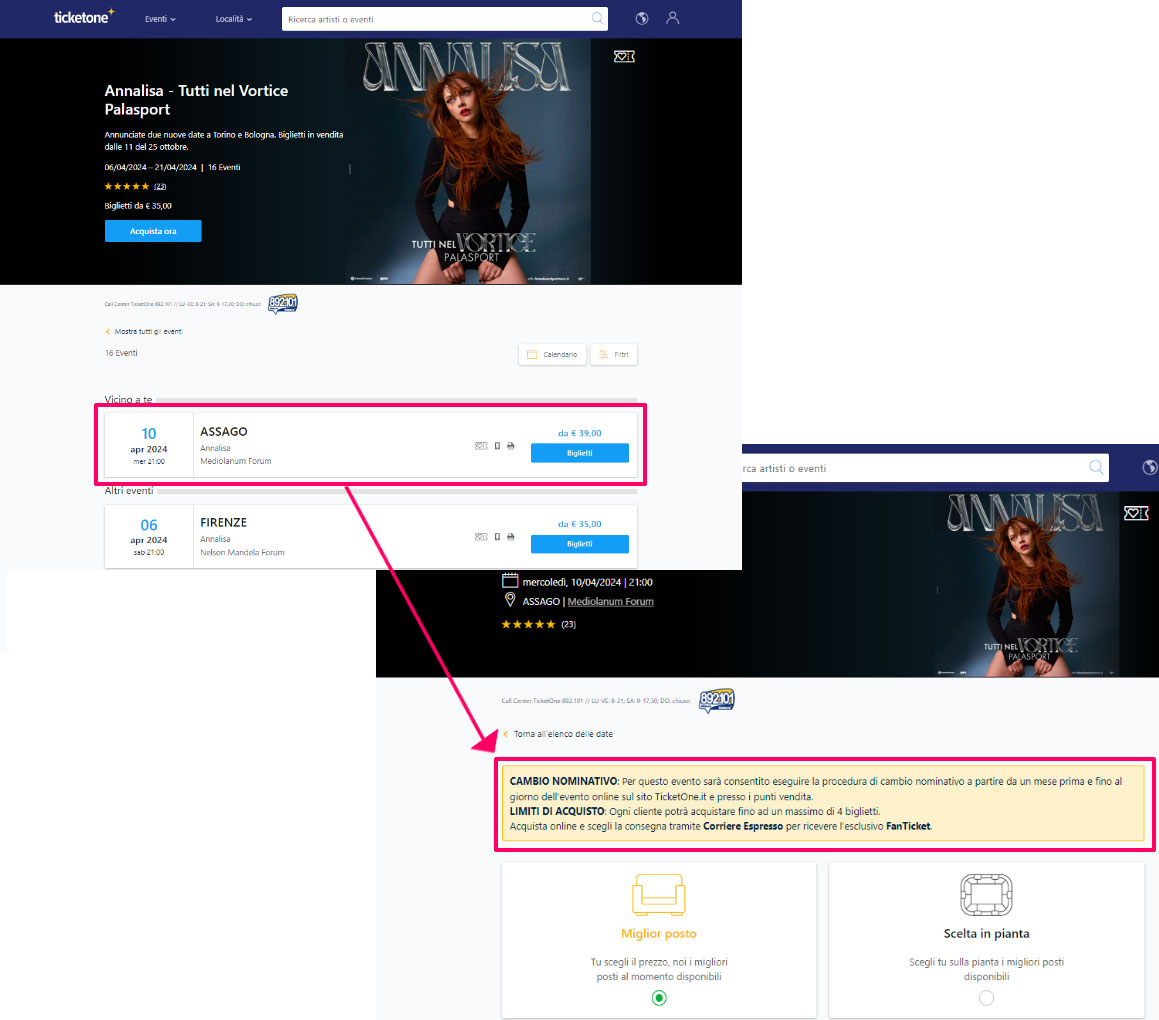This screenshot has width=1159, height=1020.
Task: Click the Mostra tutti gli eventi link
Action: (x=148, y=331)
